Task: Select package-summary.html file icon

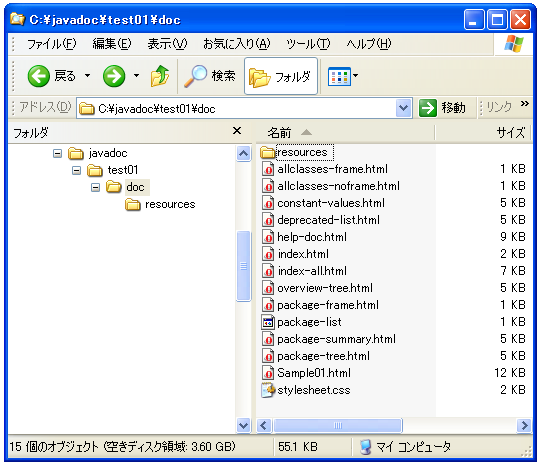Action: 268,339
